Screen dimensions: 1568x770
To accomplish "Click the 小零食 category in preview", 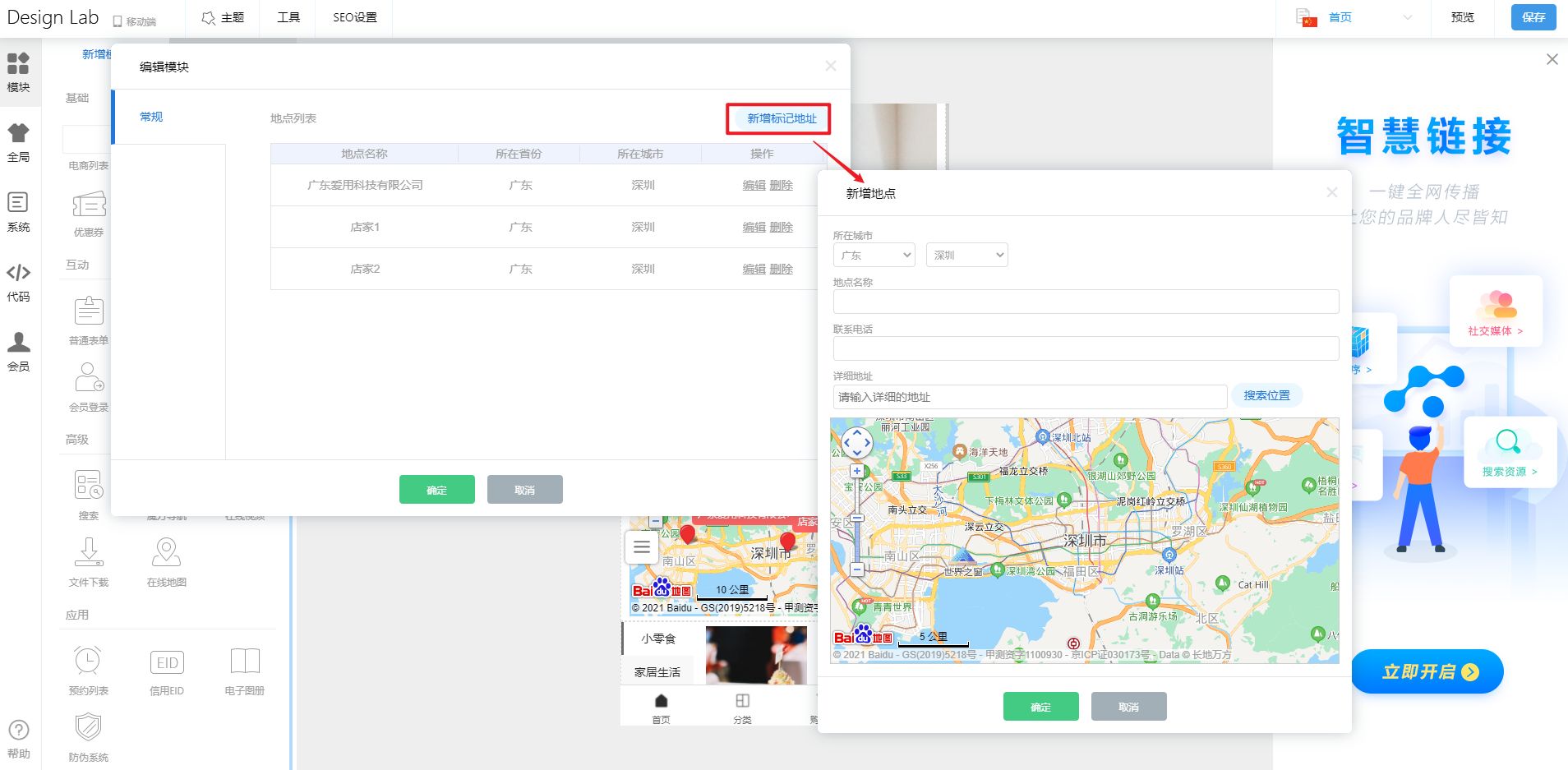I will point(658,639).
